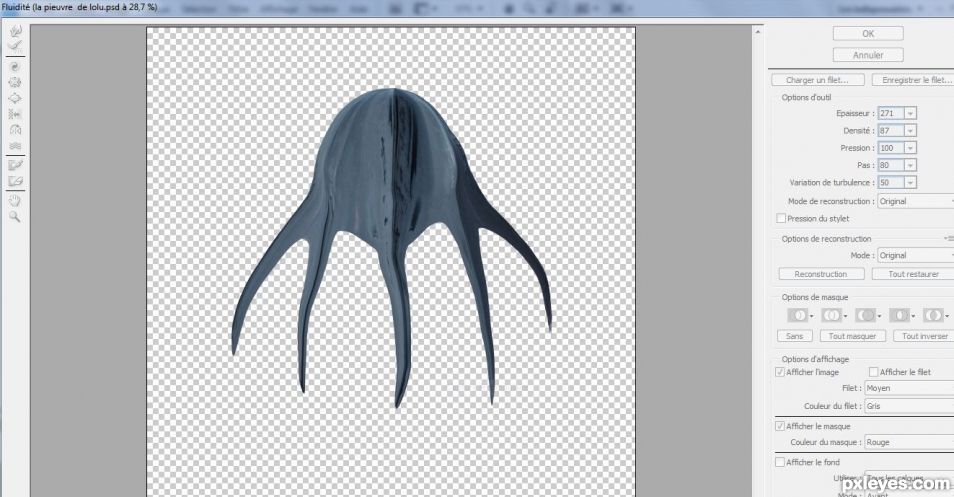Viewport: 954px width, 497px height.
Task: Select the Thaw Mask tool
Action: pos(15,181)
